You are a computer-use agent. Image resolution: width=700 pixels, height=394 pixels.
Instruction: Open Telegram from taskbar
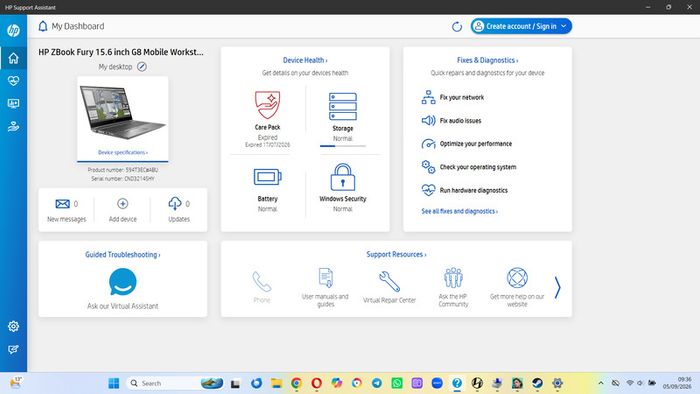pos(377,383)
